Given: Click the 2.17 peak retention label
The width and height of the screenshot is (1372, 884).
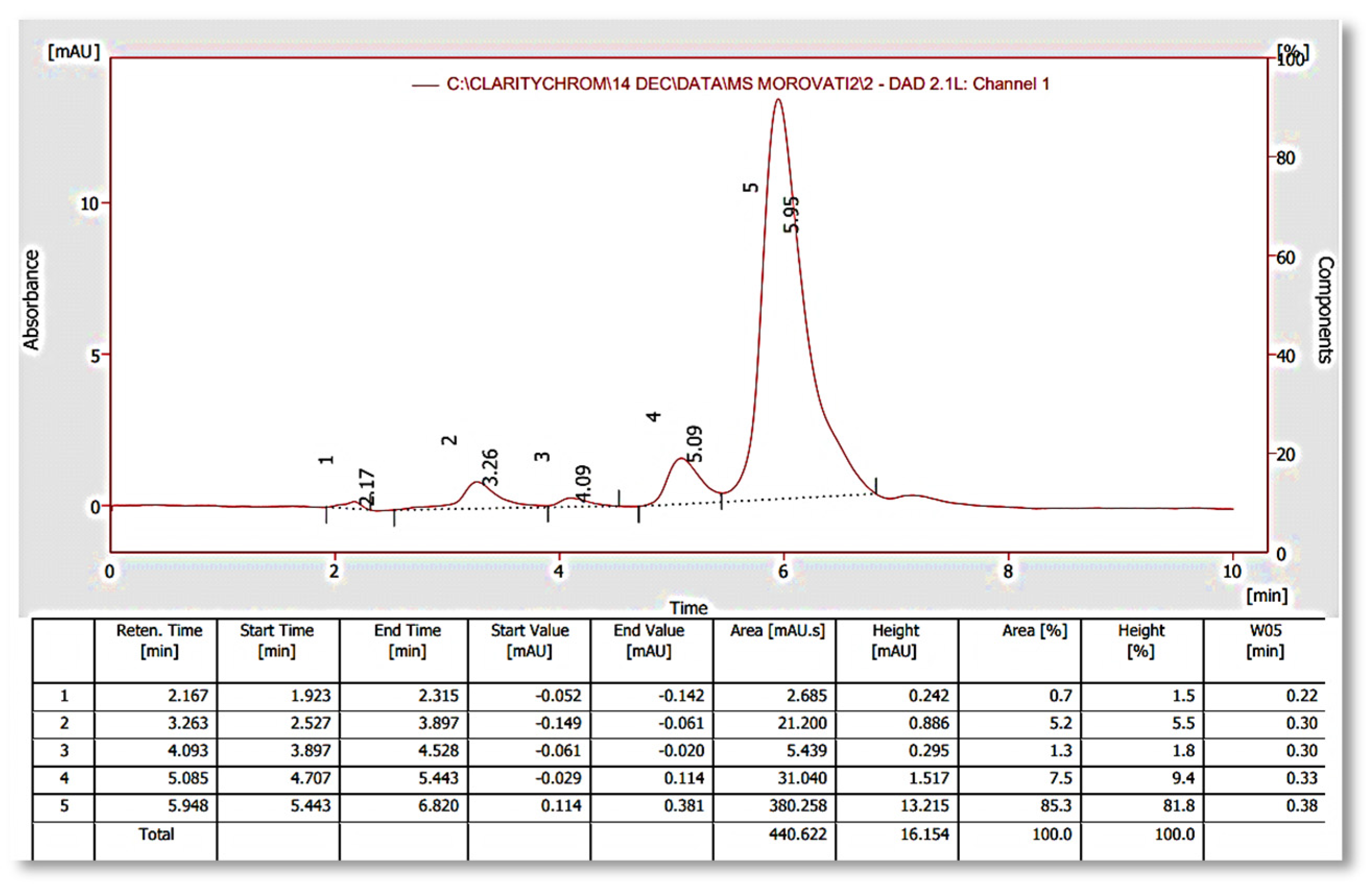Looking at the screenshot, I should coord(367,488).
